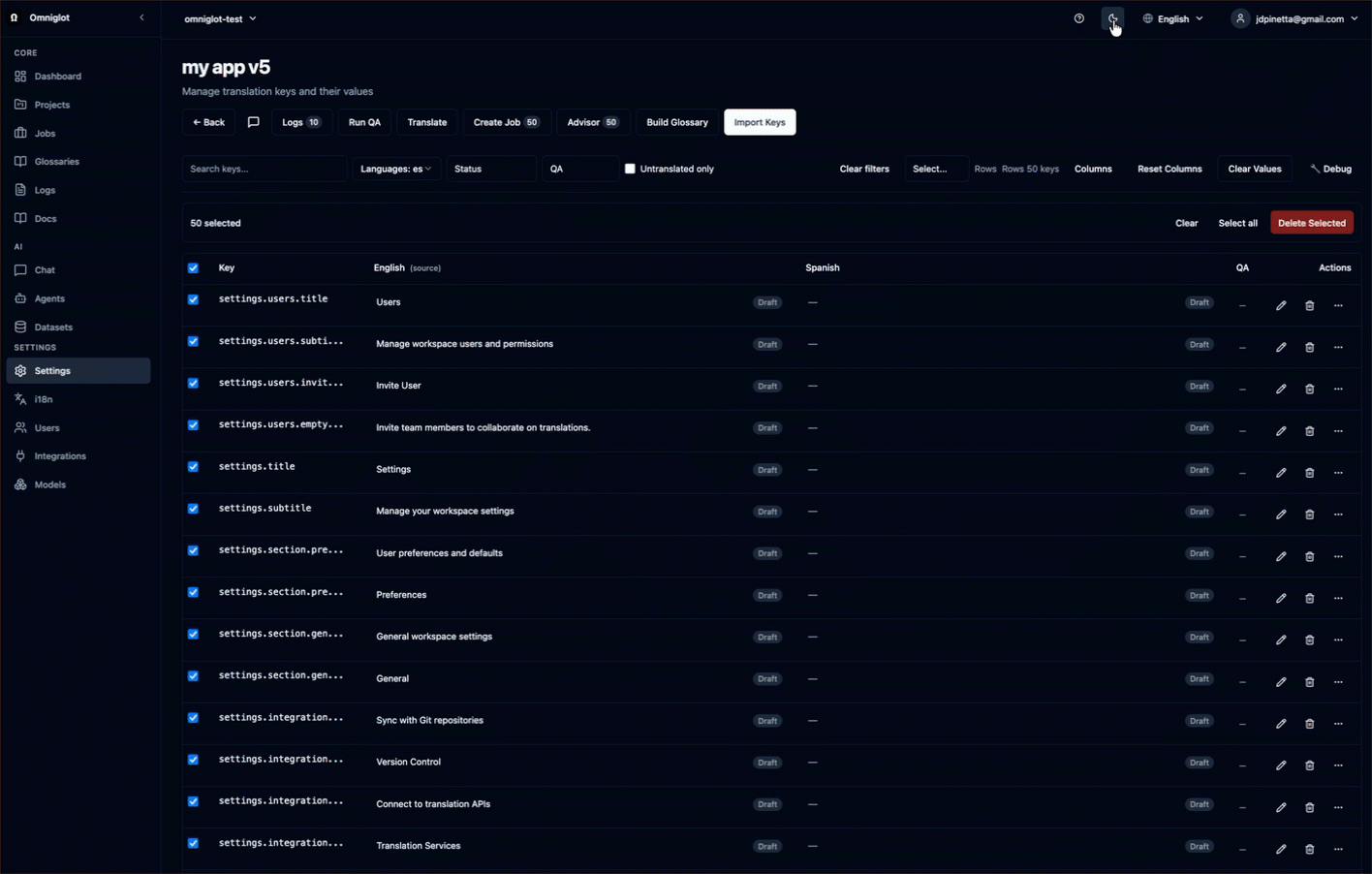Click the 'Logs 10' button
Image resolution: width=1372 pixels, height=874 pixels.
click(x=301, y=122)
